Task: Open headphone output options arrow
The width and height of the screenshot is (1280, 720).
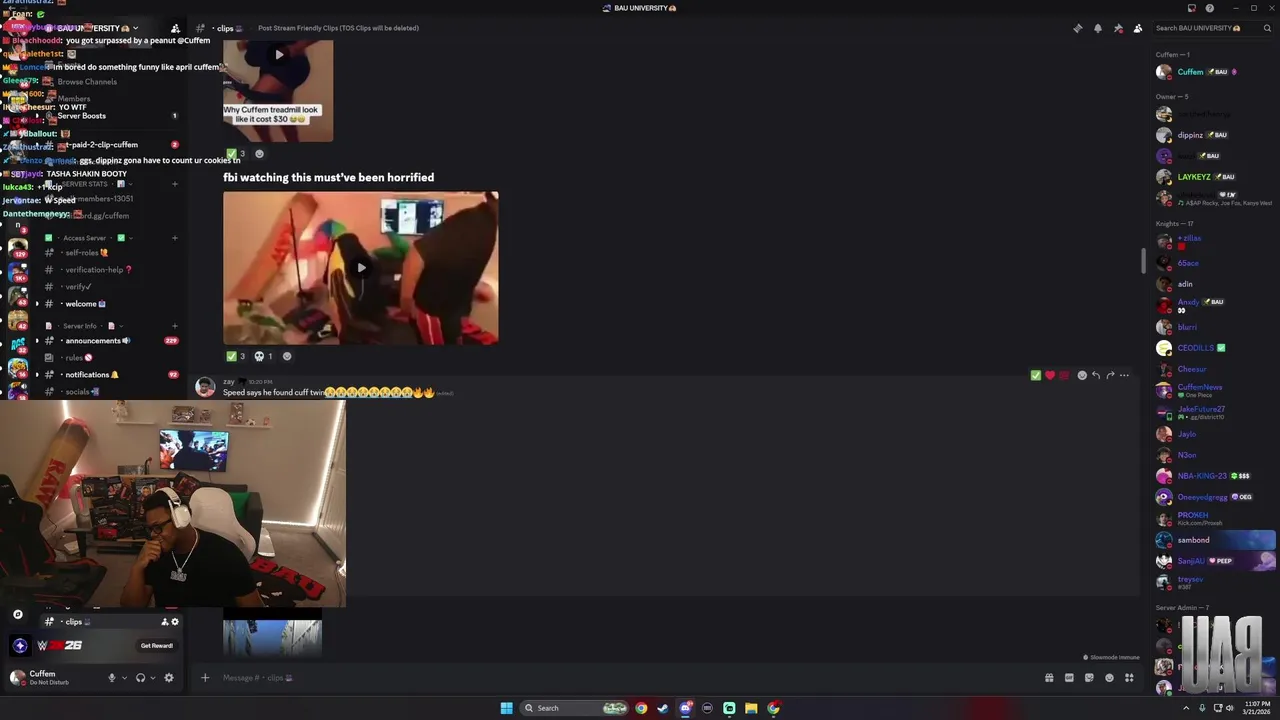Action: coord(152,678)
